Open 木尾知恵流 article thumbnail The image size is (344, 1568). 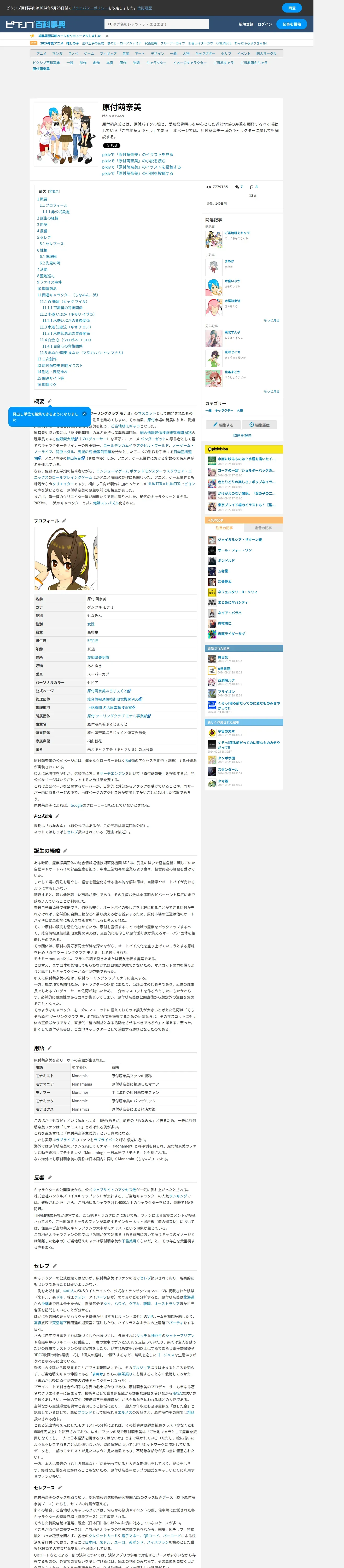[x=214, y=307]
